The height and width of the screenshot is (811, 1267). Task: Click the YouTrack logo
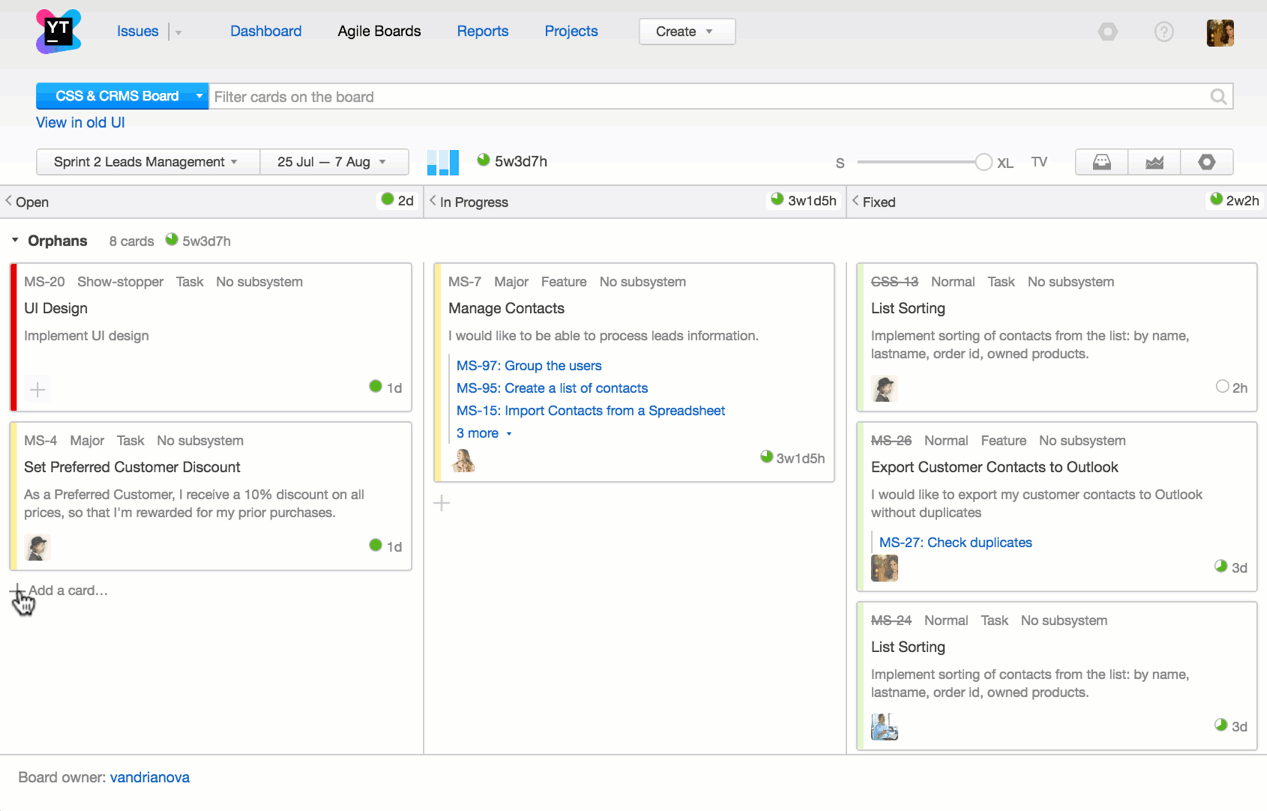pyautogui.click(x=57, y=31)
